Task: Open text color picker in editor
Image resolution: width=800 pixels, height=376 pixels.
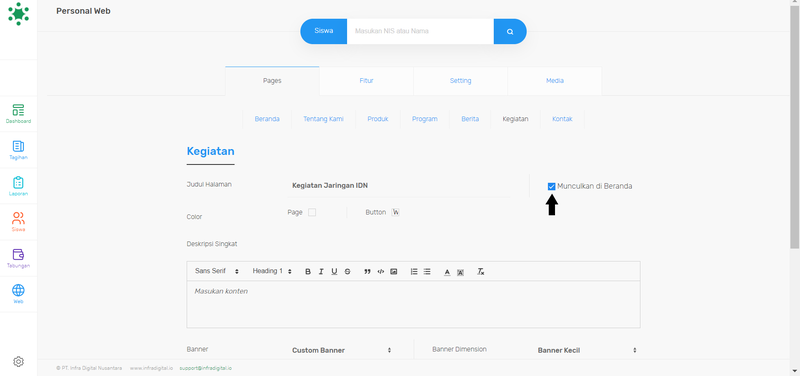Action: click(447, 272)
